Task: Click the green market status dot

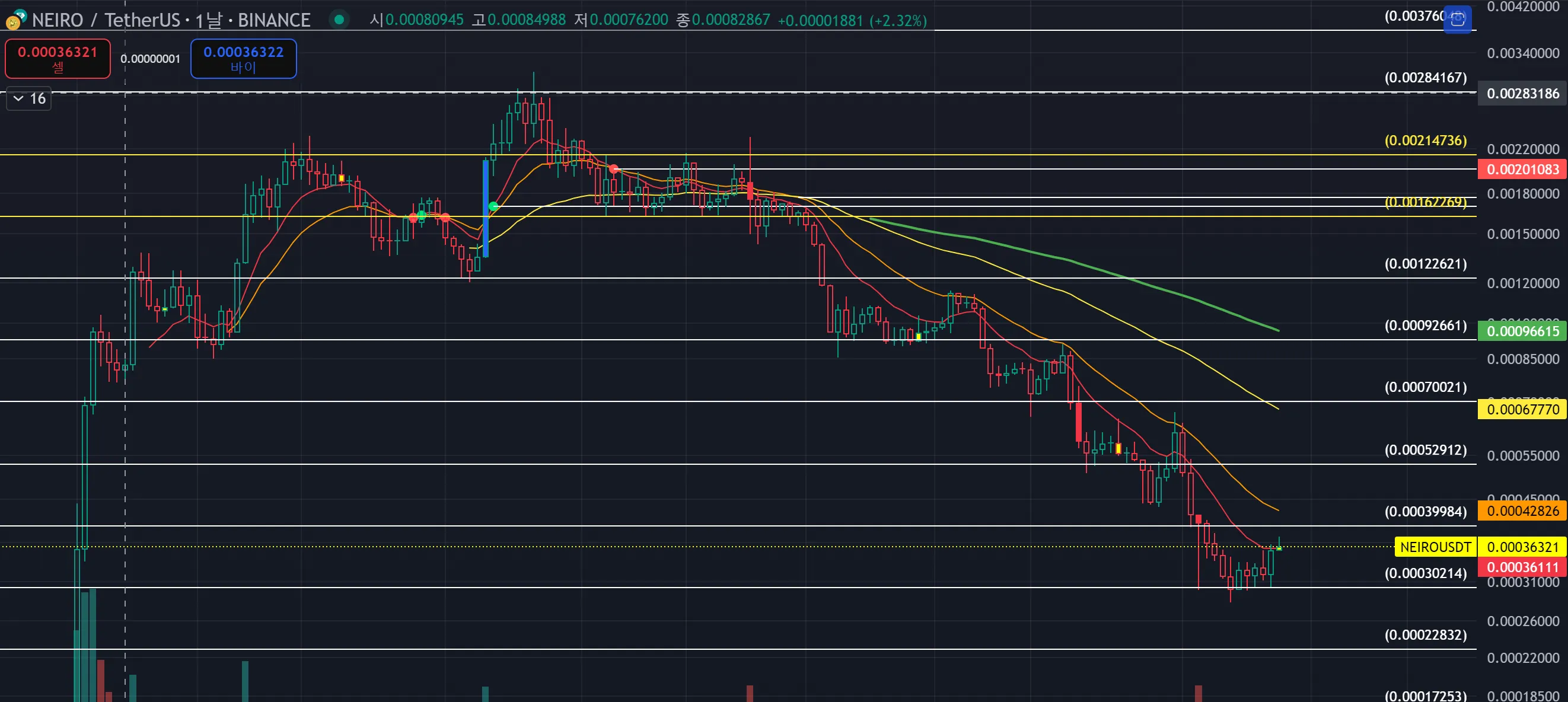Action: (x=339, y=20)
